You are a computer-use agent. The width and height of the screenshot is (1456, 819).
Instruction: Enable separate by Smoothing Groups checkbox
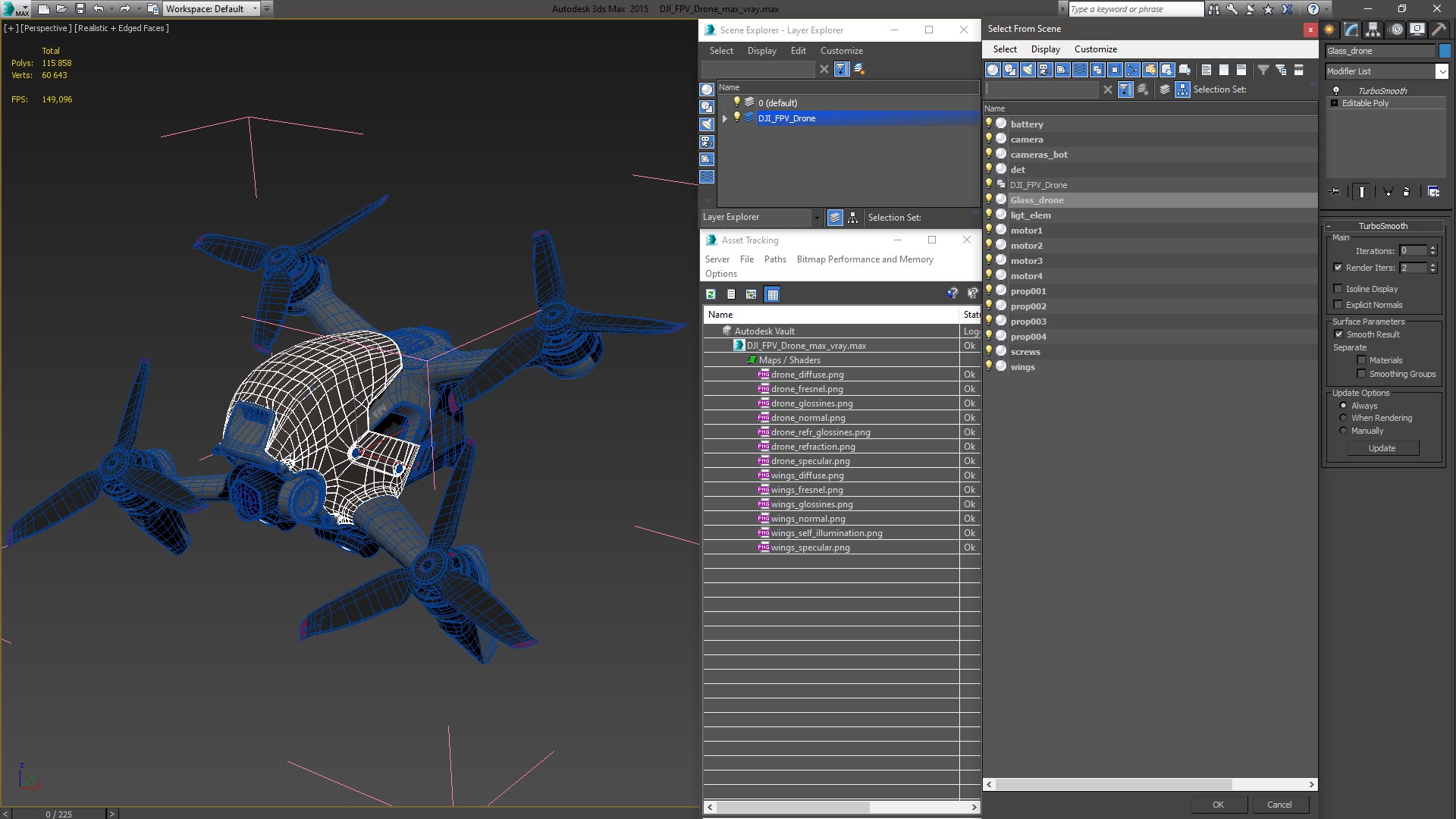(1361, 374)
